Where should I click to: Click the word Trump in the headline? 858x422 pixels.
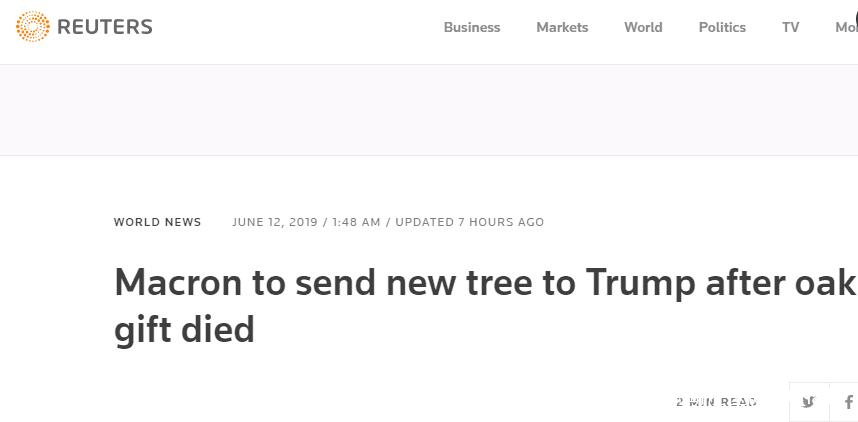(x=640, y=283)
